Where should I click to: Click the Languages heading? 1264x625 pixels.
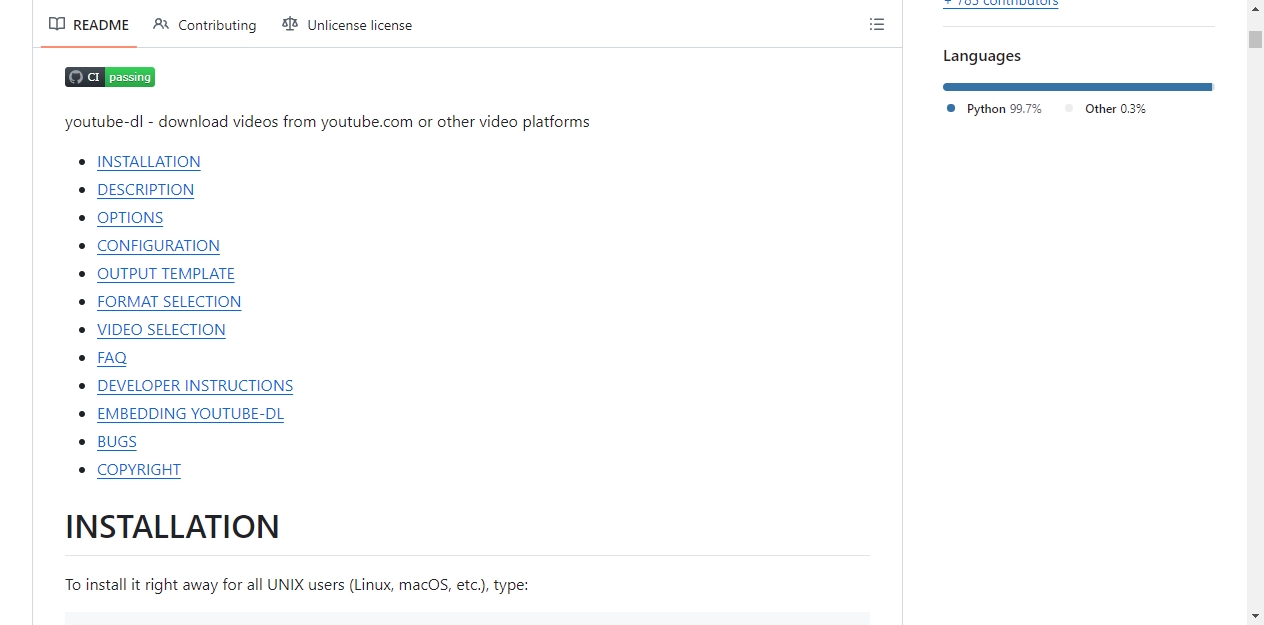pyautogui.click(x=982, y=56)
